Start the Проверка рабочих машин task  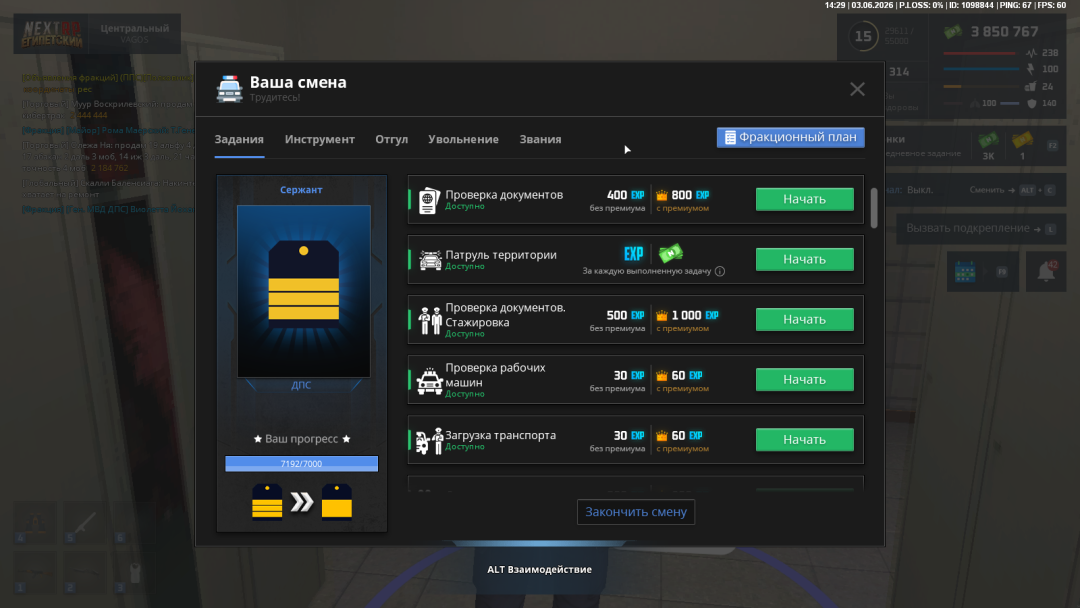[x=804, y=379]
